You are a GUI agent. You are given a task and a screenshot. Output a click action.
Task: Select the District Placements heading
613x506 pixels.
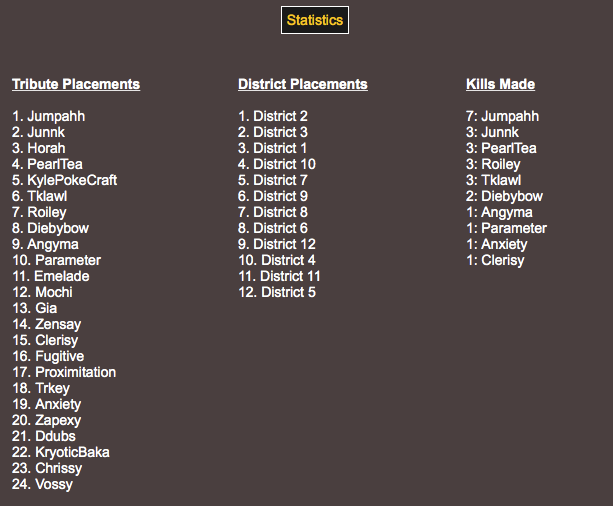pos(303,84)
